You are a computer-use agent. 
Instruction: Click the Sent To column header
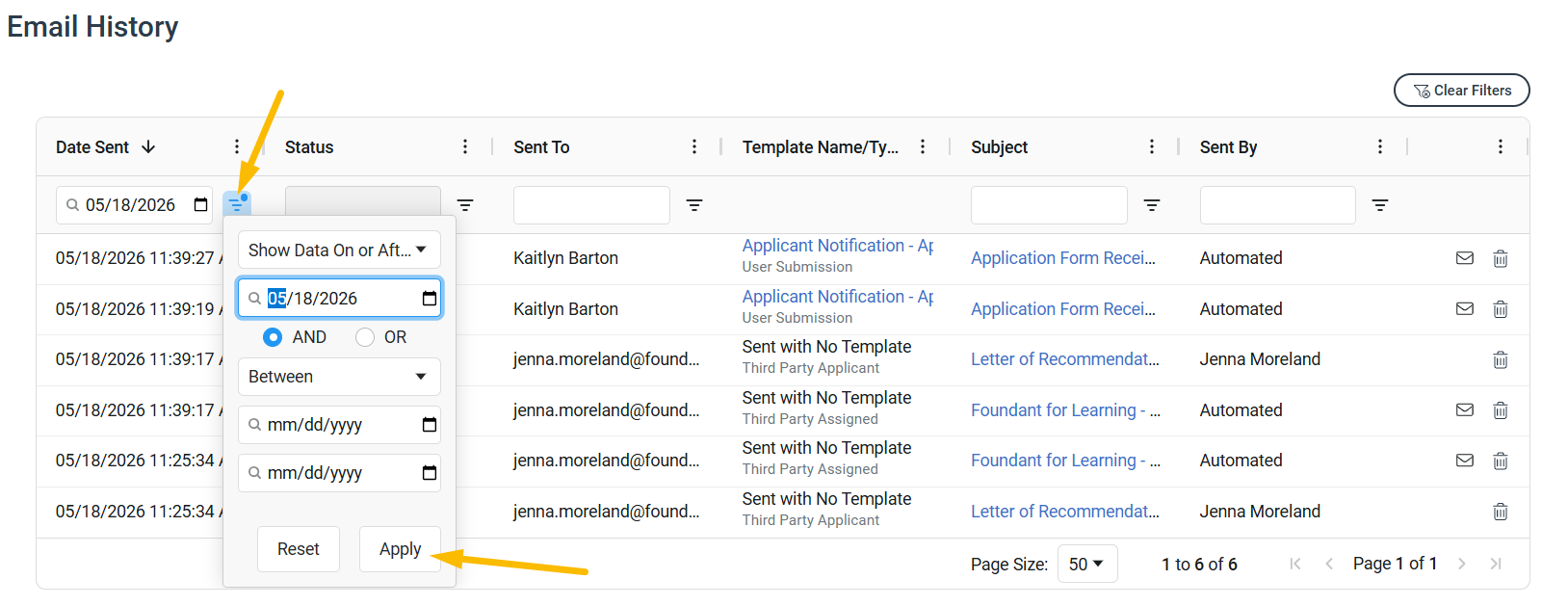[x=541, y=147]
